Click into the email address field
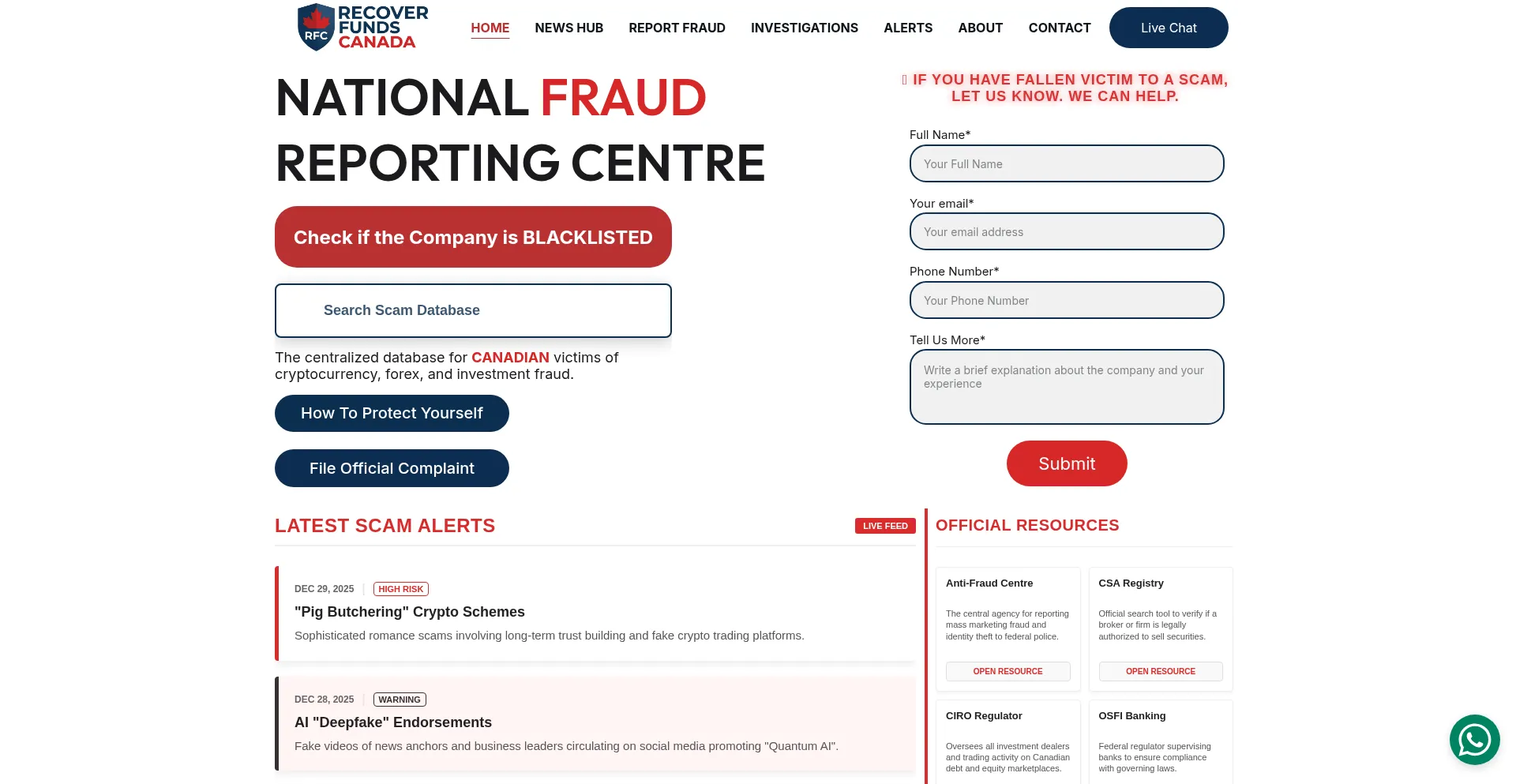 [x=1067, y=231]
